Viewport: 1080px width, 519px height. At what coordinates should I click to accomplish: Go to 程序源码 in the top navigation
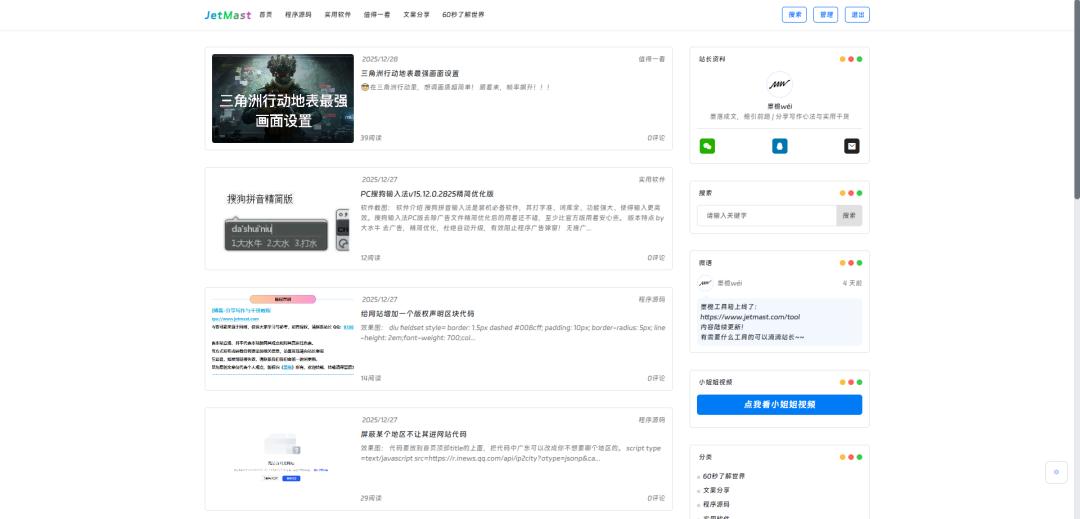point(298,15)
